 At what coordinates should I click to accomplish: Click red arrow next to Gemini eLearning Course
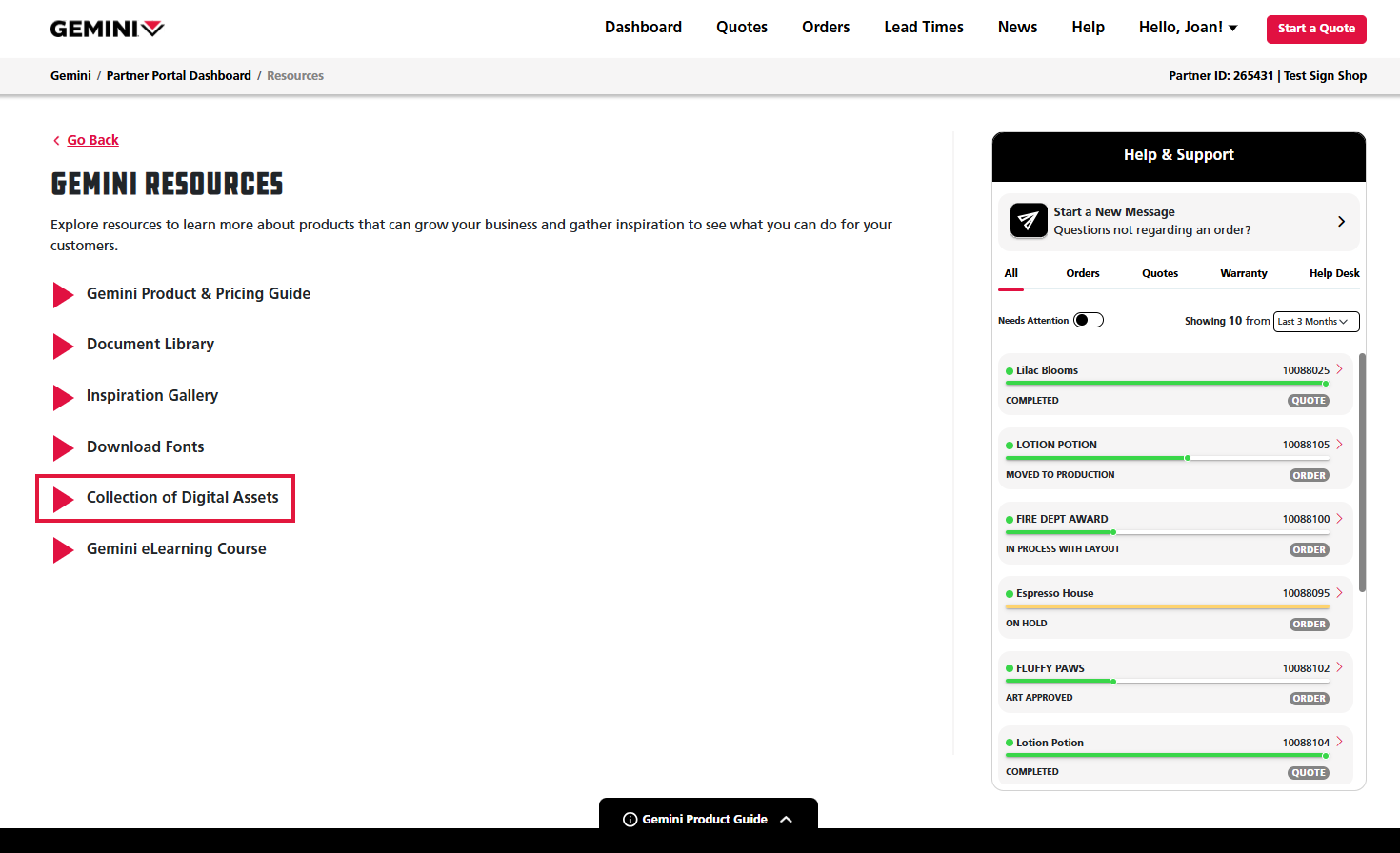63,549
